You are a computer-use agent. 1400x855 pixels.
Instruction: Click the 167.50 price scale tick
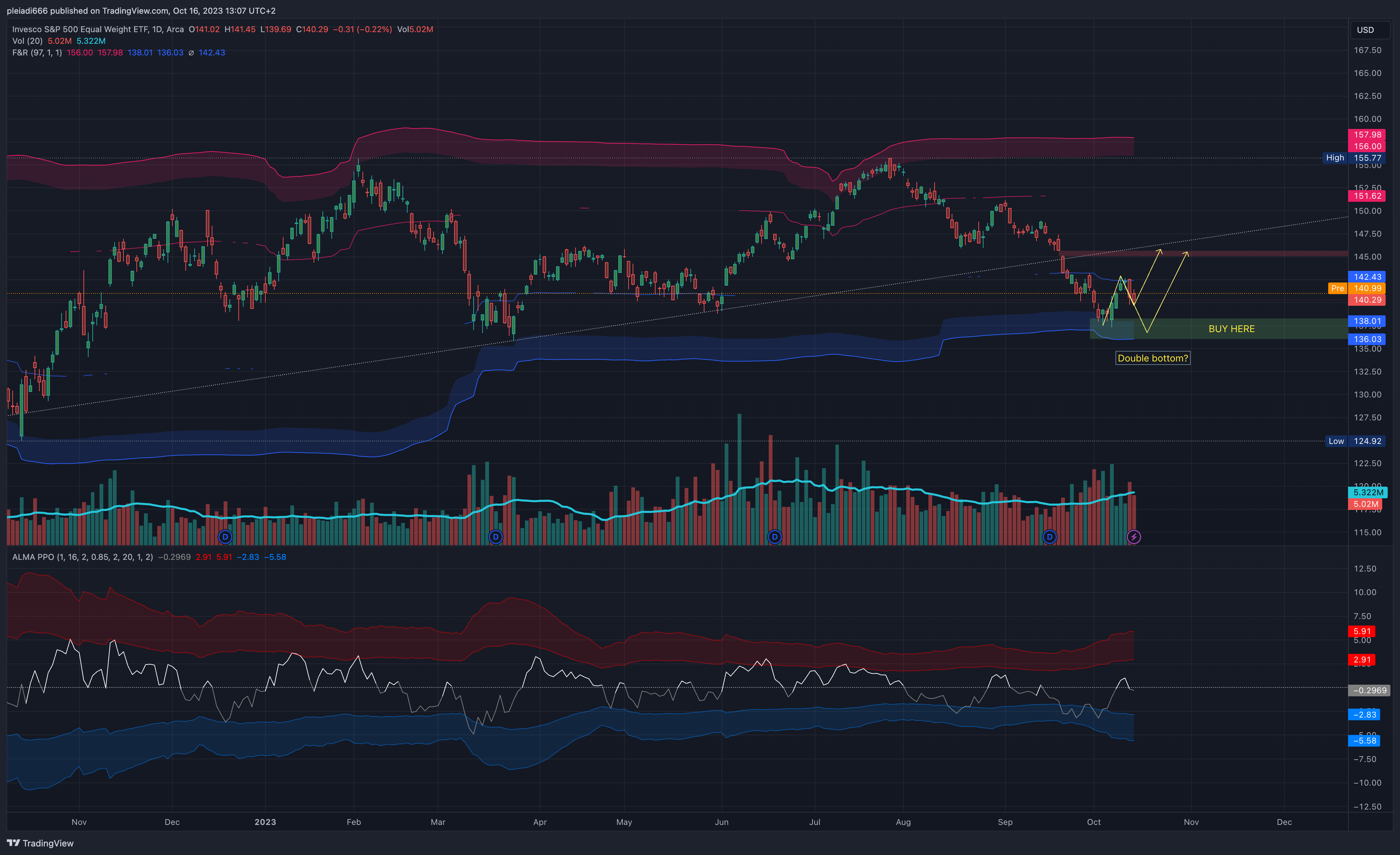(x=1367, y=50)
